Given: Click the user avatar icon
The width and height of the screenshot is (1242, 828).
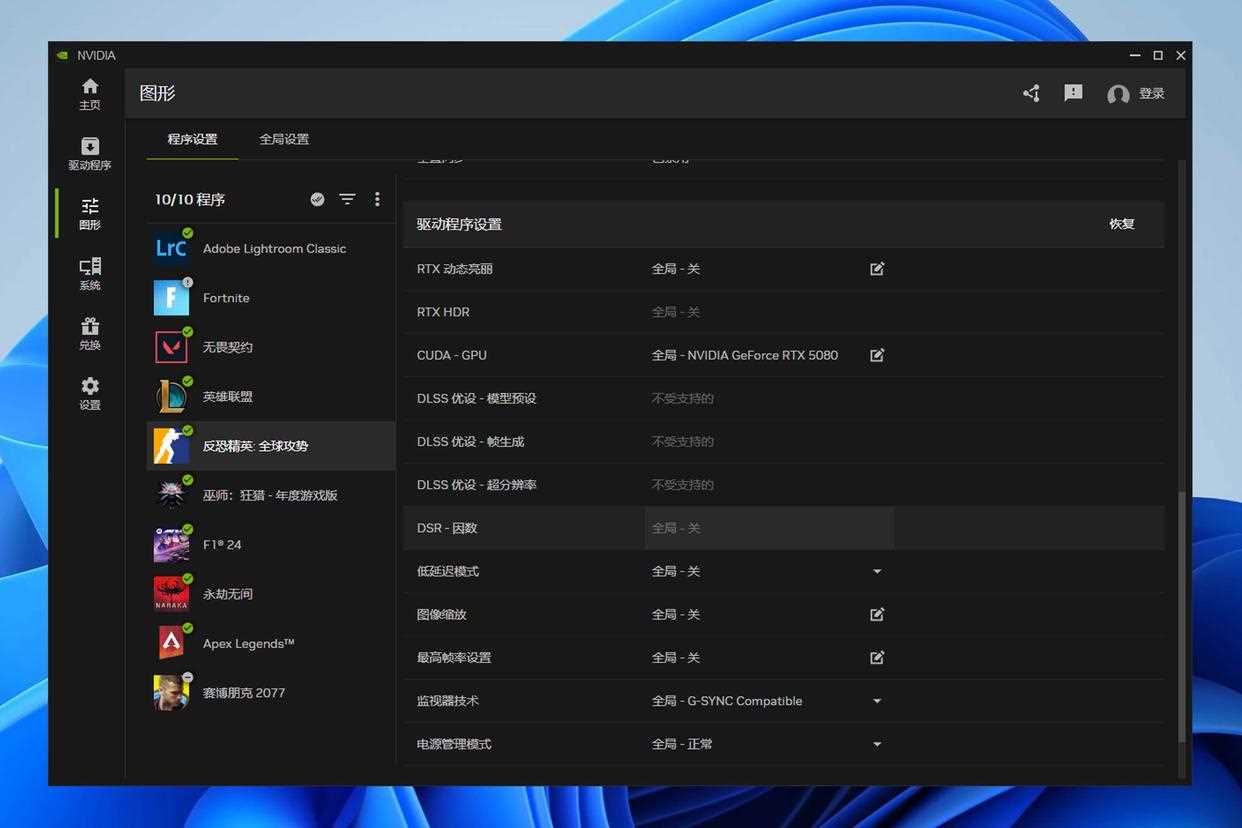Looking at the screenshot, I should [x=1118, y=94].
